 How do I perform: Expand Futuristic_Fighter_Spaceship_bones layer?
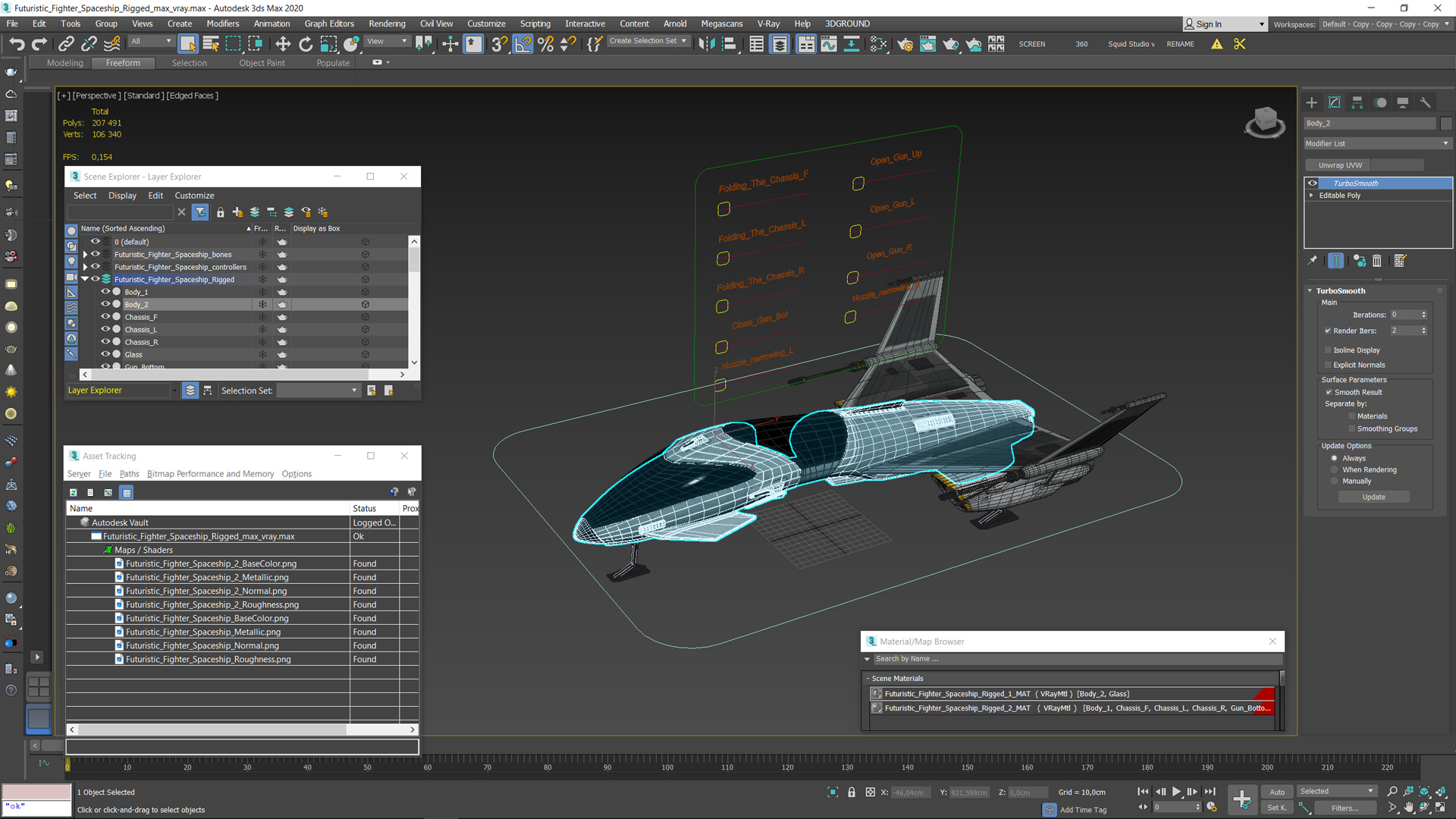pyautogui.click(x=85, y=255)
